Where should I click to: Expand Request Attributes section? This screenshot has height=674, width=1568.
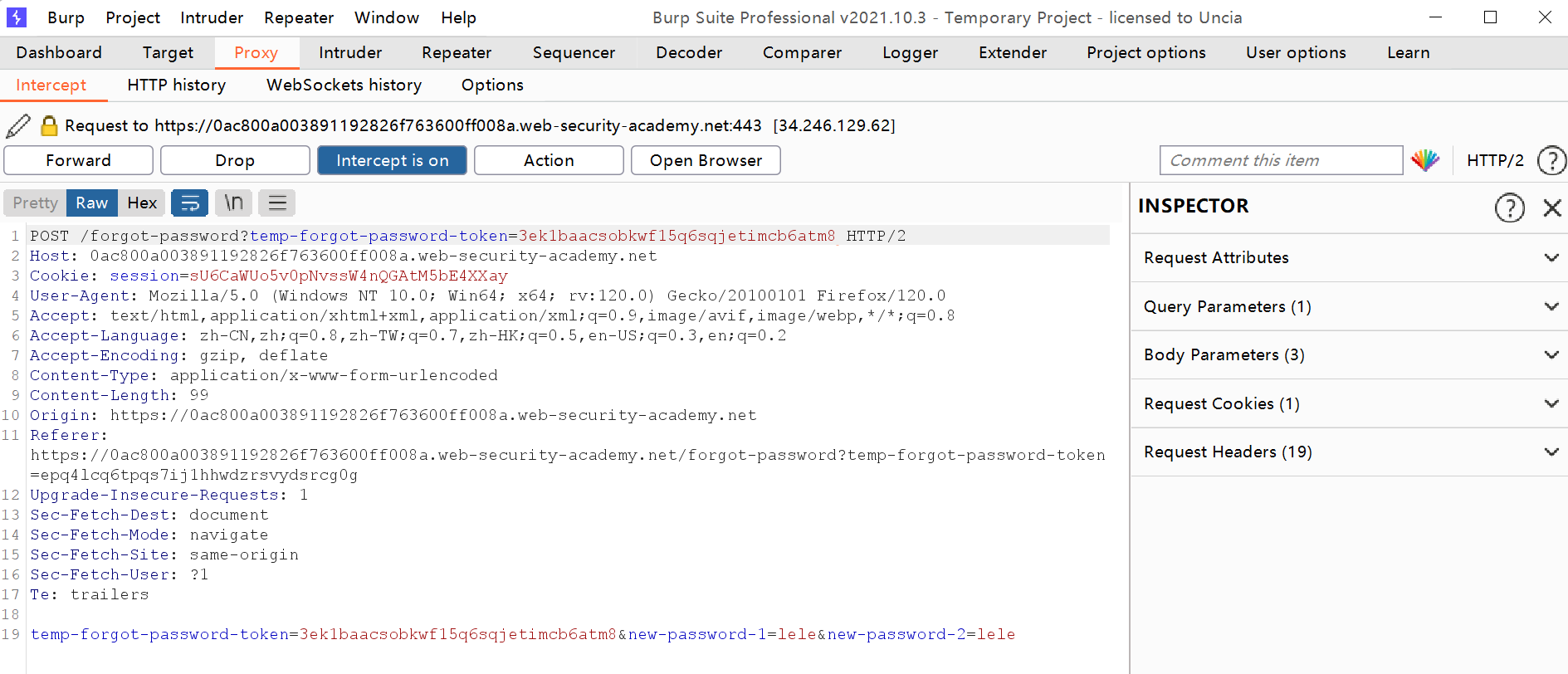1349,257
